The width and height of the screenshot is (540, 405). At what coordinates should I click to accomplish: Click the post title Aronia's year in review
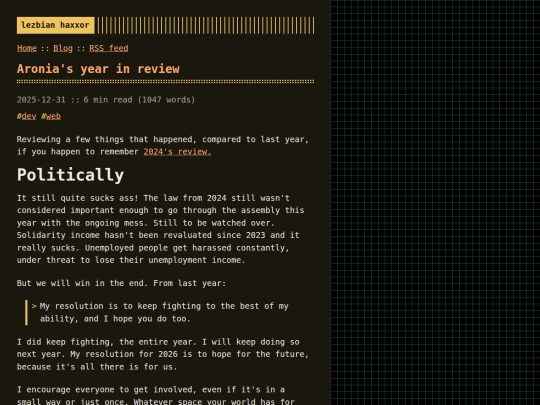pos(98,69)
